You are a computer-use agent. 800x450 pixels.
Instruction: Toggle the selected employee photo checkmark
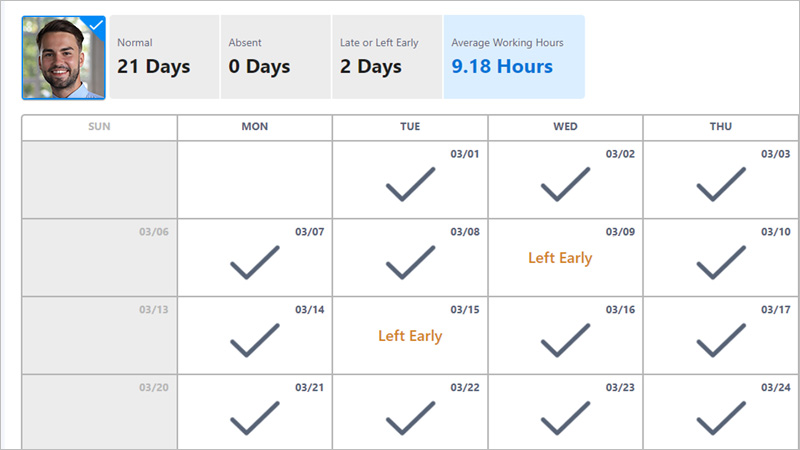pyautogui.click(x=96, y=25)
